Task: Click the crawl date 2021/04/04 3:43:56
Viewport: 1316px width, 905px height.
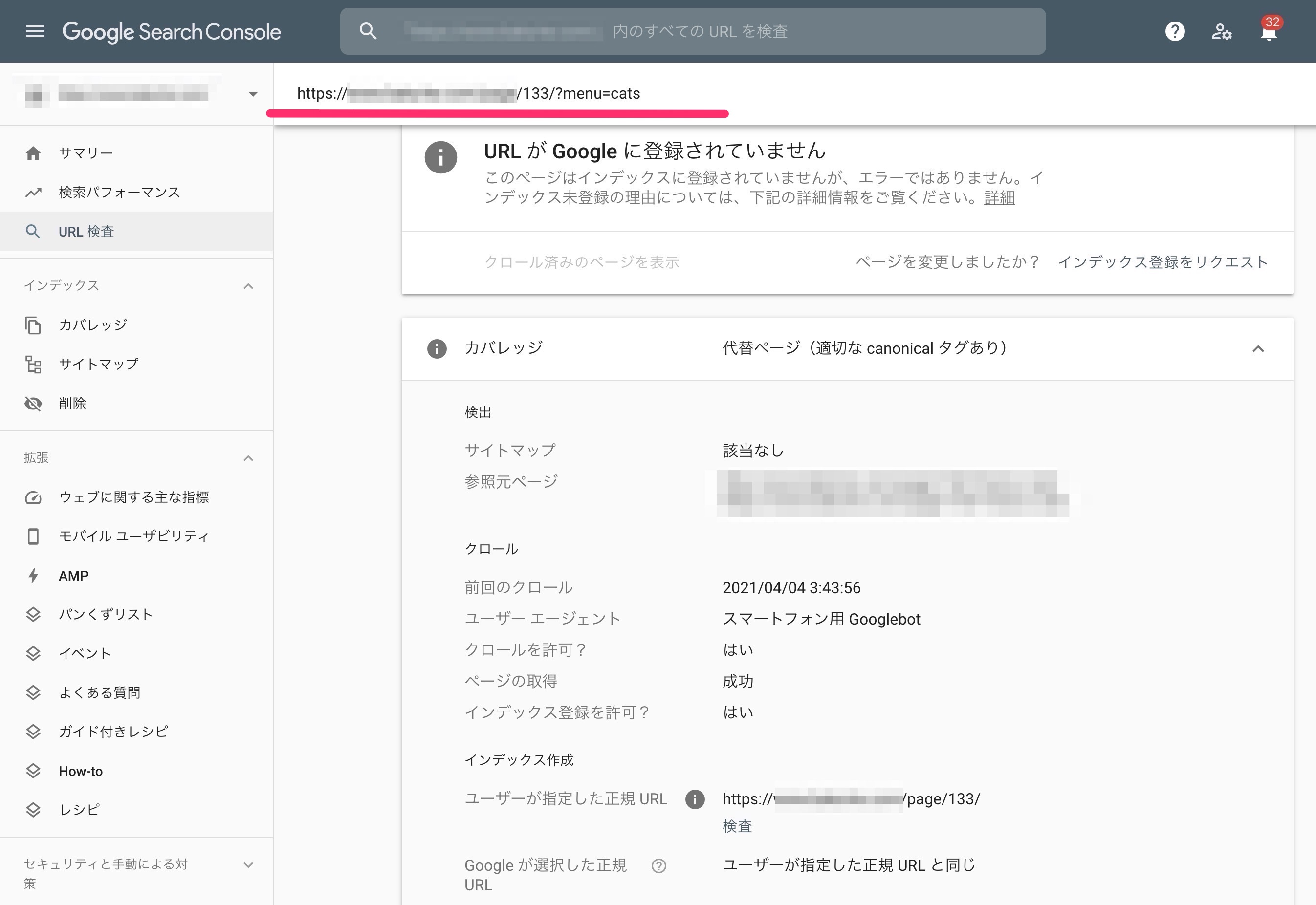Action: [x=791, y=588]
